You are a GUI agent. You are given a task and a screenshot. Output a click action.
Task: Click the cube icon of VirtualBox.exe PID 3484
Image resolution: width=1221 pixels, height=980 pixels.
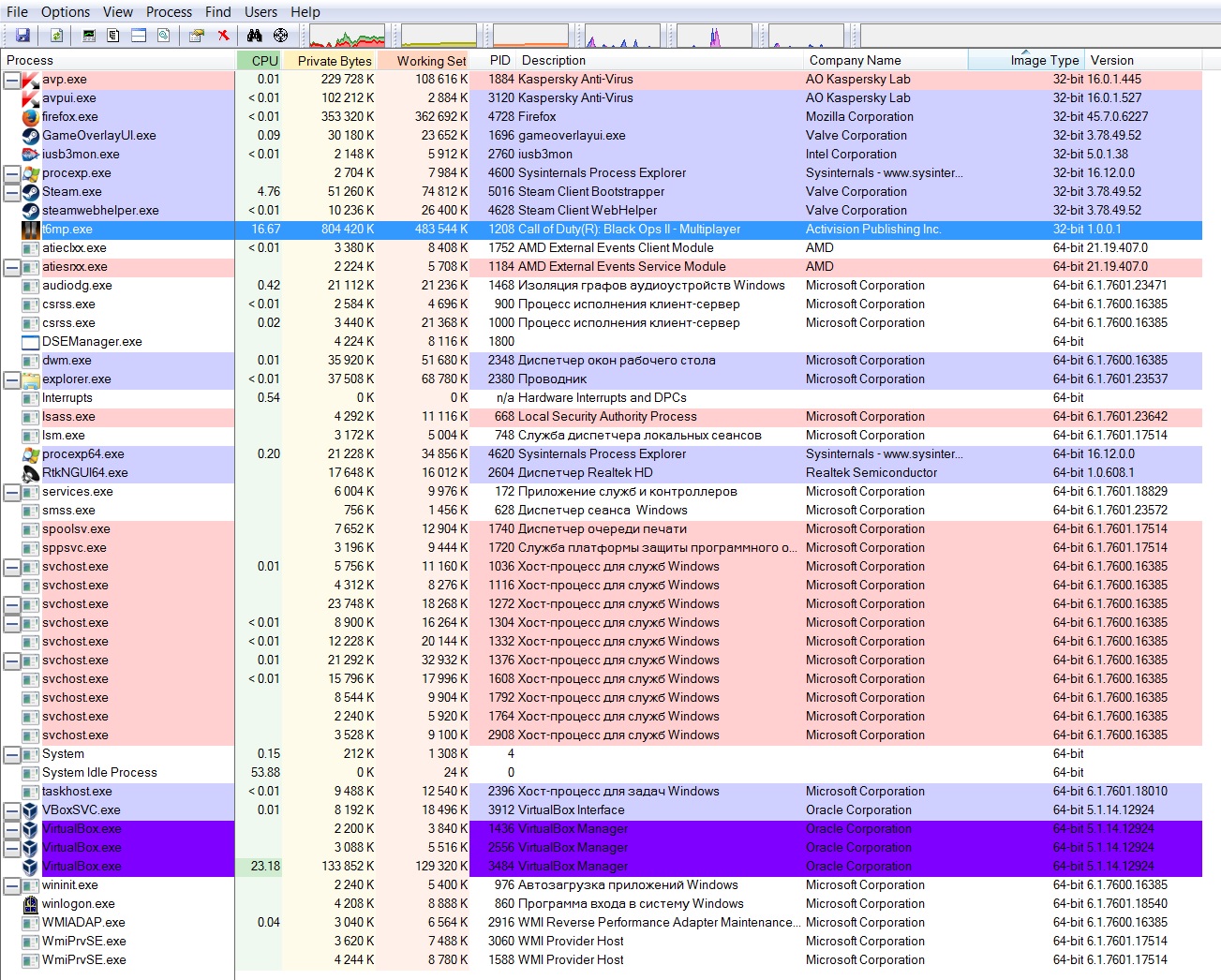pyautogui.click(x=30, y=867)
